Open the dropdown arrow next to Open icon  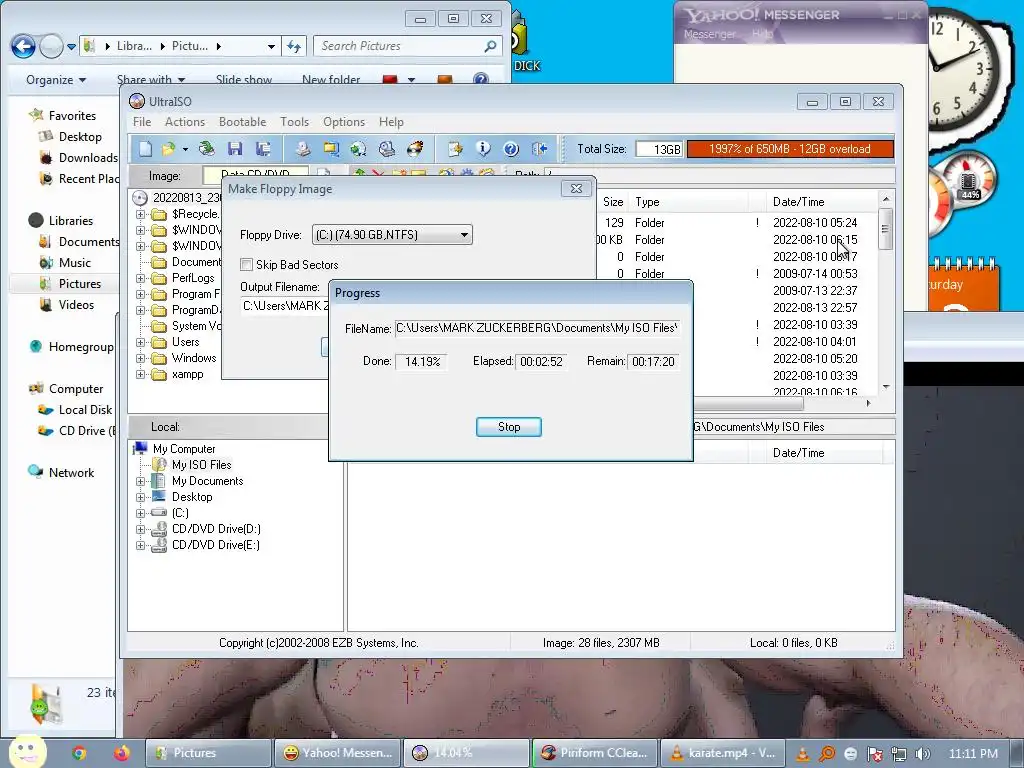coord(185,150)
